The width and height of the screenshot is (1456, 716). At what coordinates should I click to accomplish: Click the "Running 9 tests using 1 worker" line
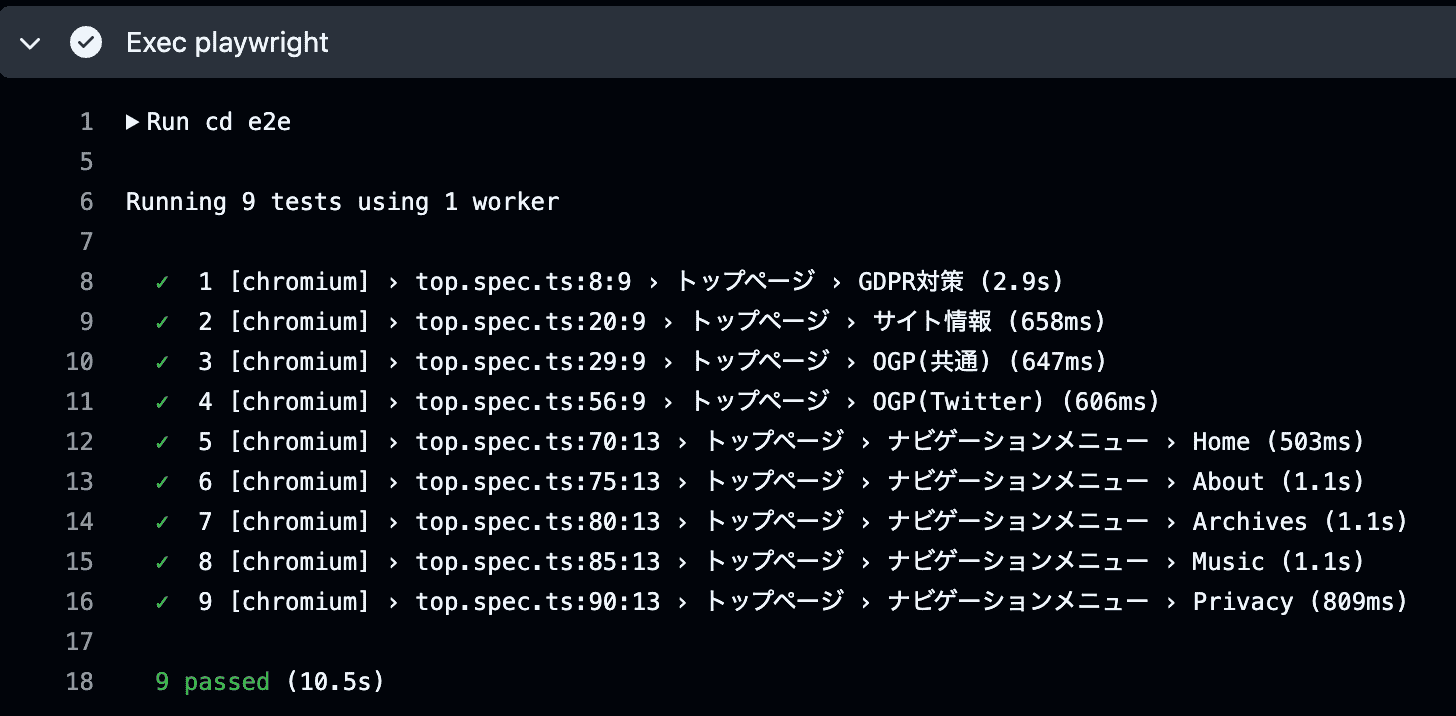tap(342, 202)
